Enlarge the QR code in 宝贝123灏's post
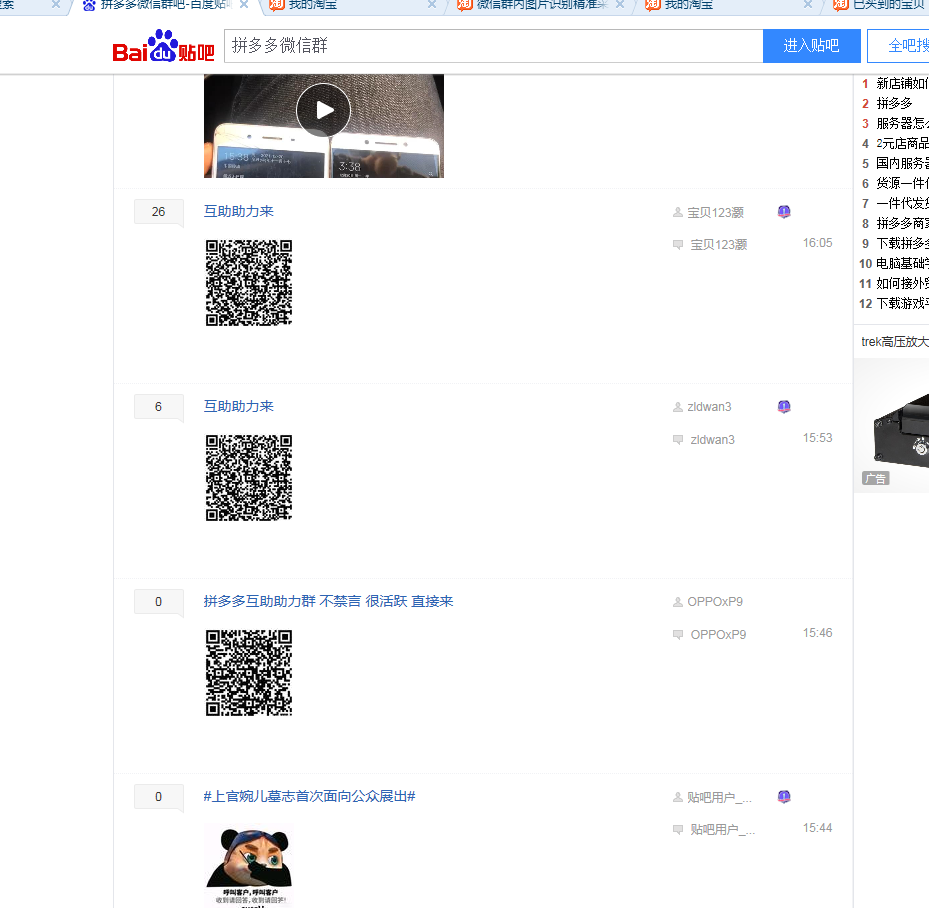 click(x=249, y=283)
